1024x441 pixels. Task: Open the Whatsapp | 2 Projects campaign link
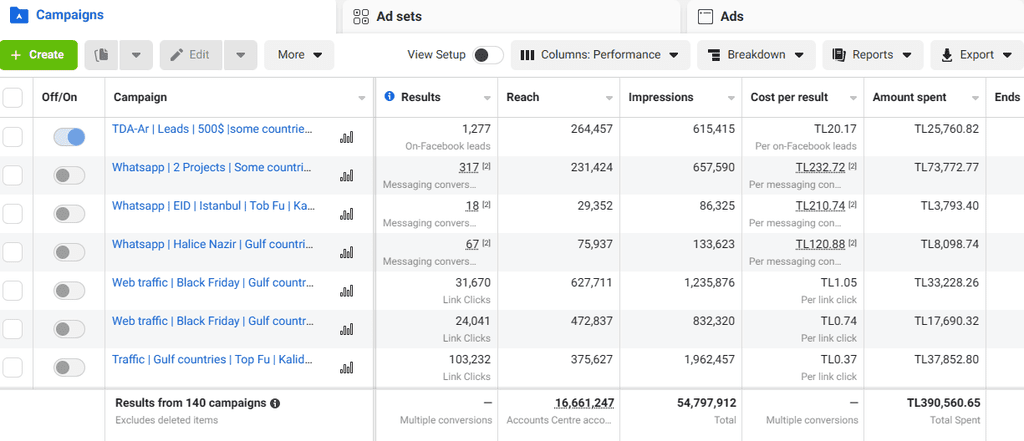click(212, 168)
